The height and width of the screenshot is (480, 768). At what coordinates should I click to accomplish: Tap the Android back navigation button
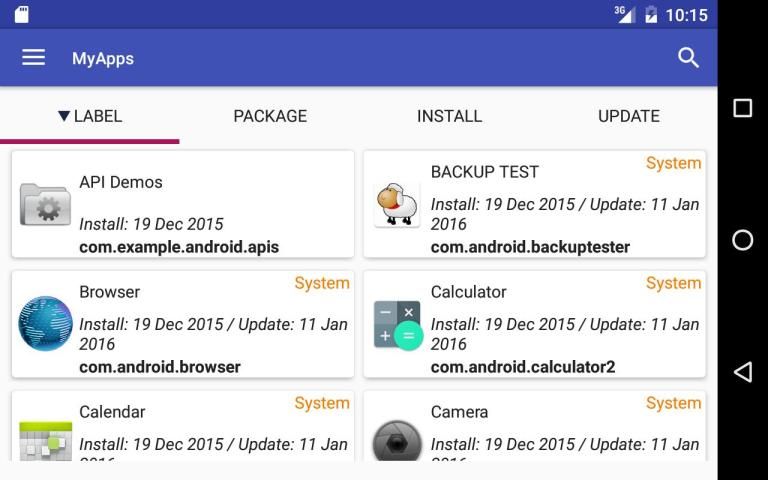[x=743, y=372]
